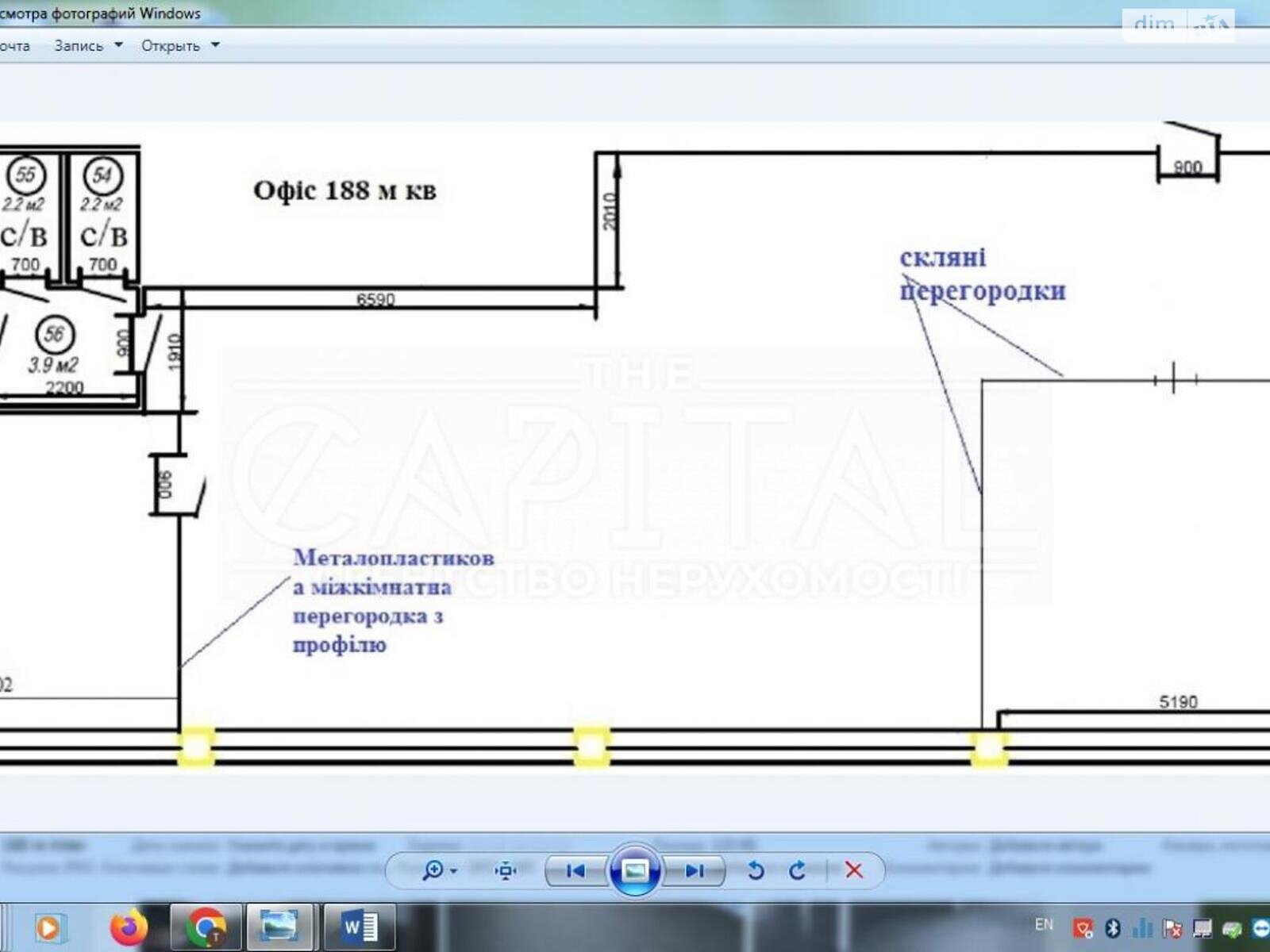The width and height of the screenshot is (1270, 952).
Task: Expand the zoom slider dropdown arrow
Action: (453, 871)
